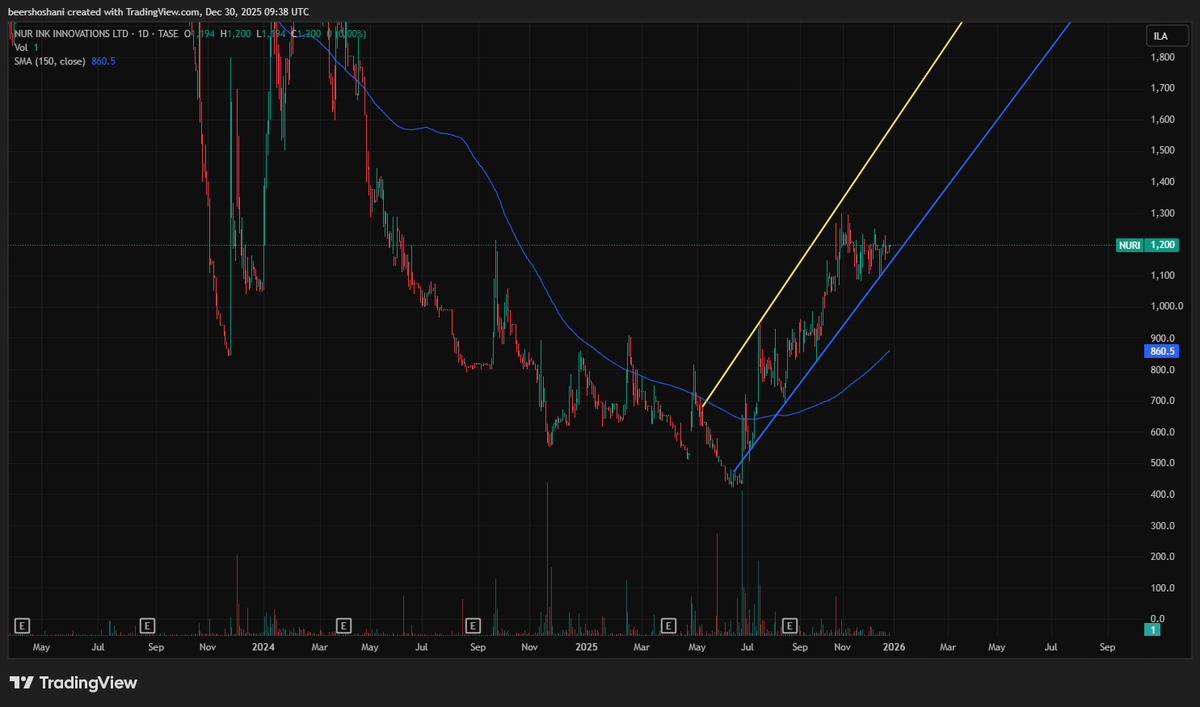Click the 1,200 current price label

(x=1160, y=245)
